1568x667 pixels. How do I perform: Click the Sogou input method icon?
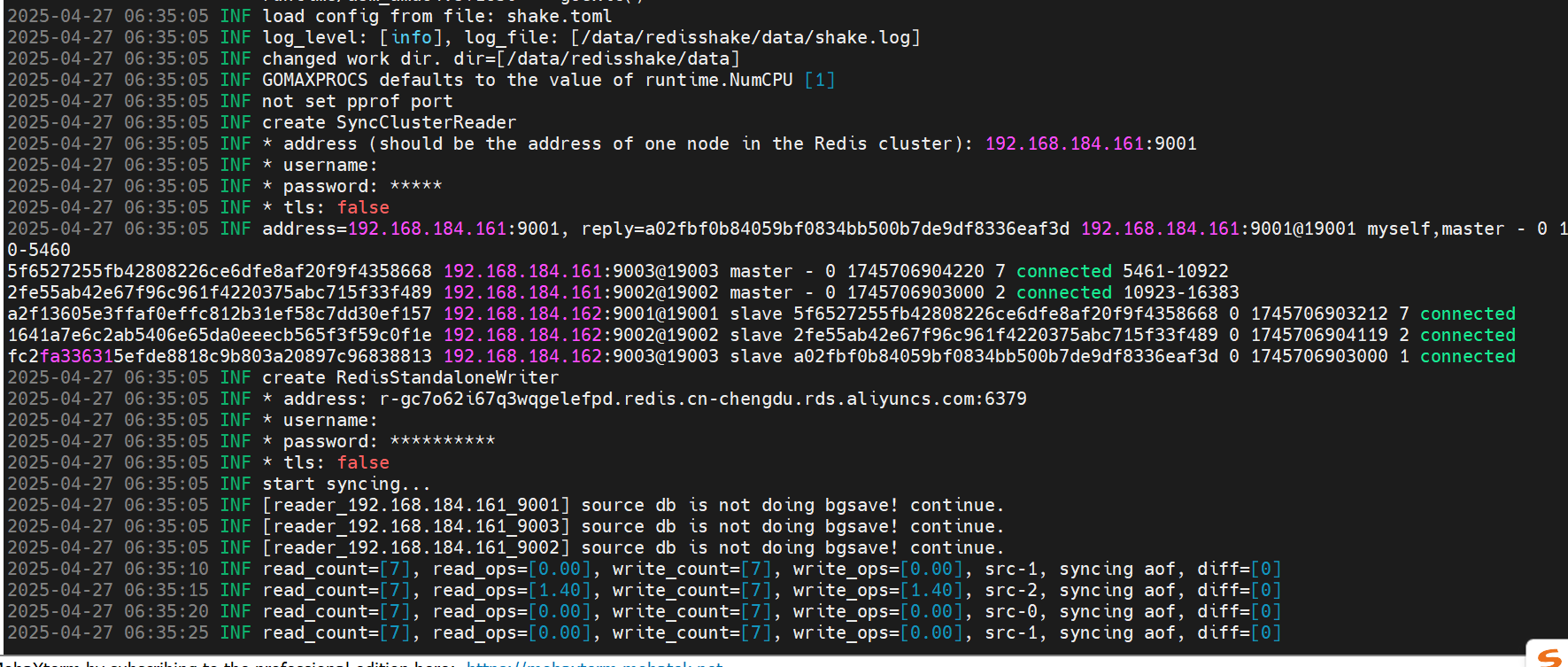(1549, 656)
